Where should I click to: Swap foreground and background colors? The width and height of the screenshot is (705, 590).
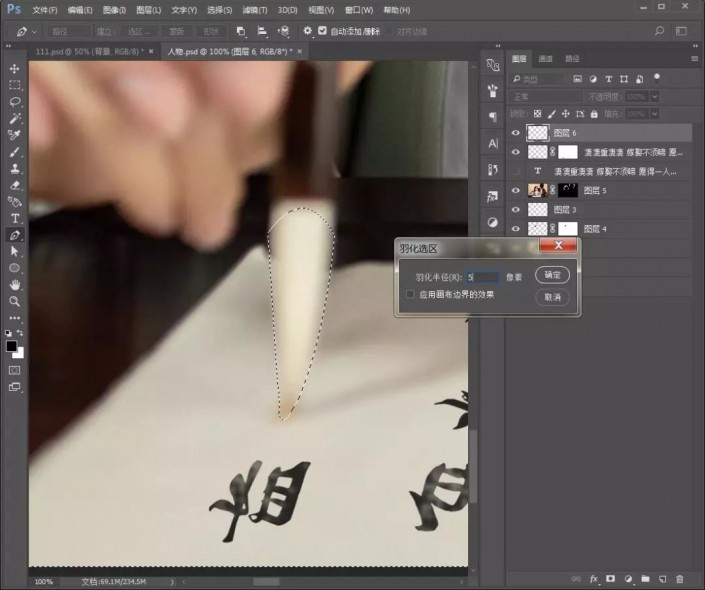coord(20,332)
